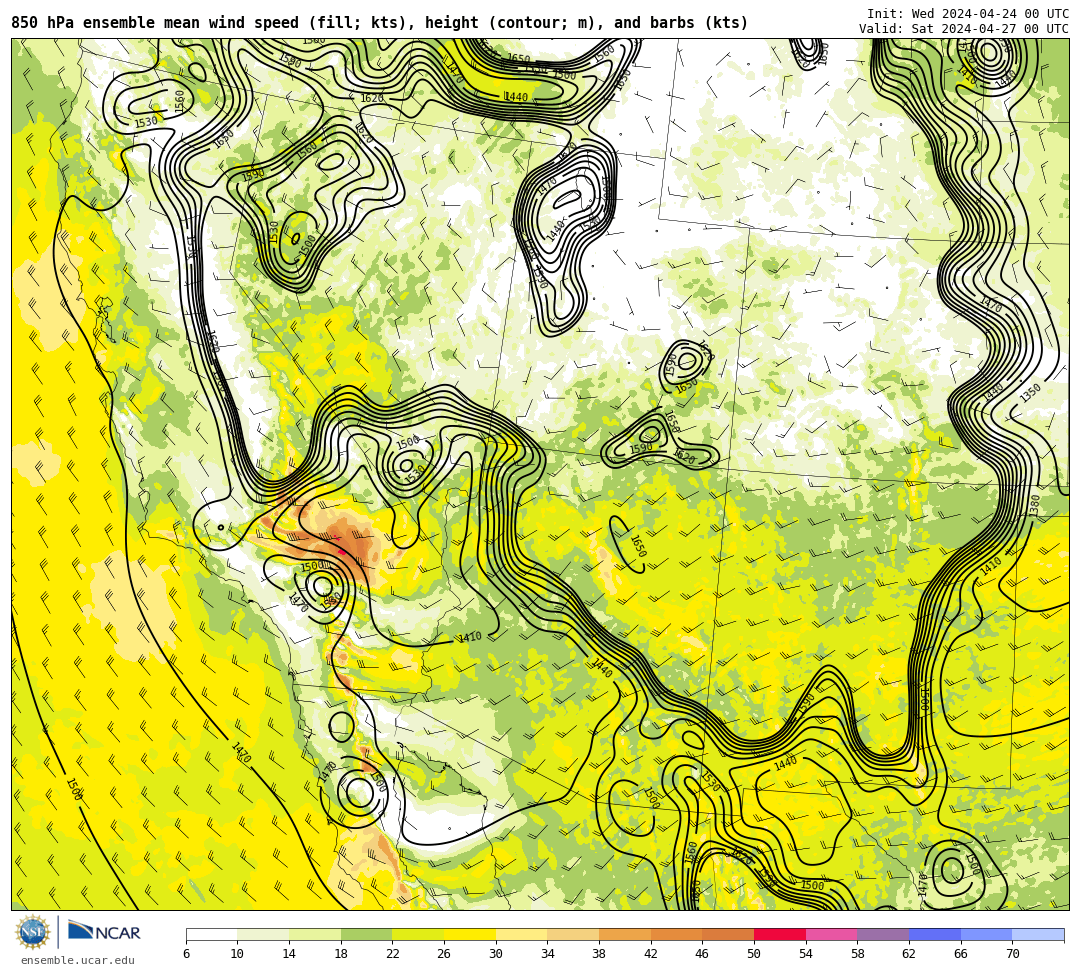The height and width of the screenshot is (973, 1080).
Task: Click the NSF logo
Action: [x=32, y=932]
